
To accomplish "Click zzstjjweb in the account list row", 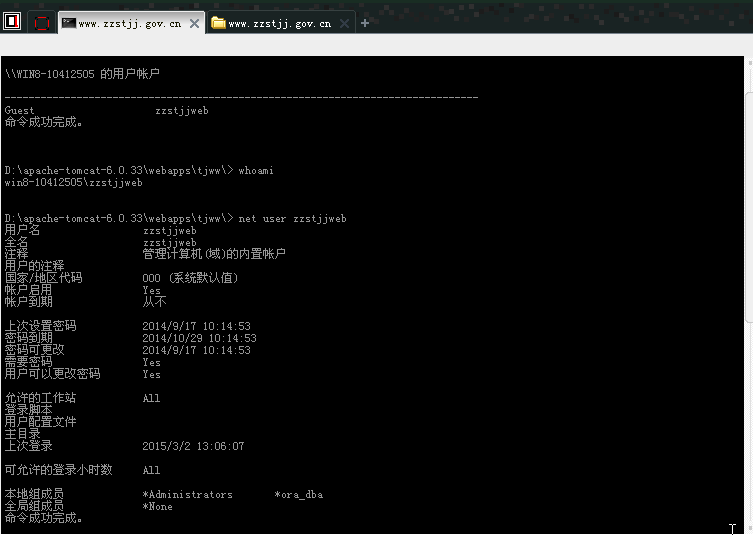I will pos(182,111).
